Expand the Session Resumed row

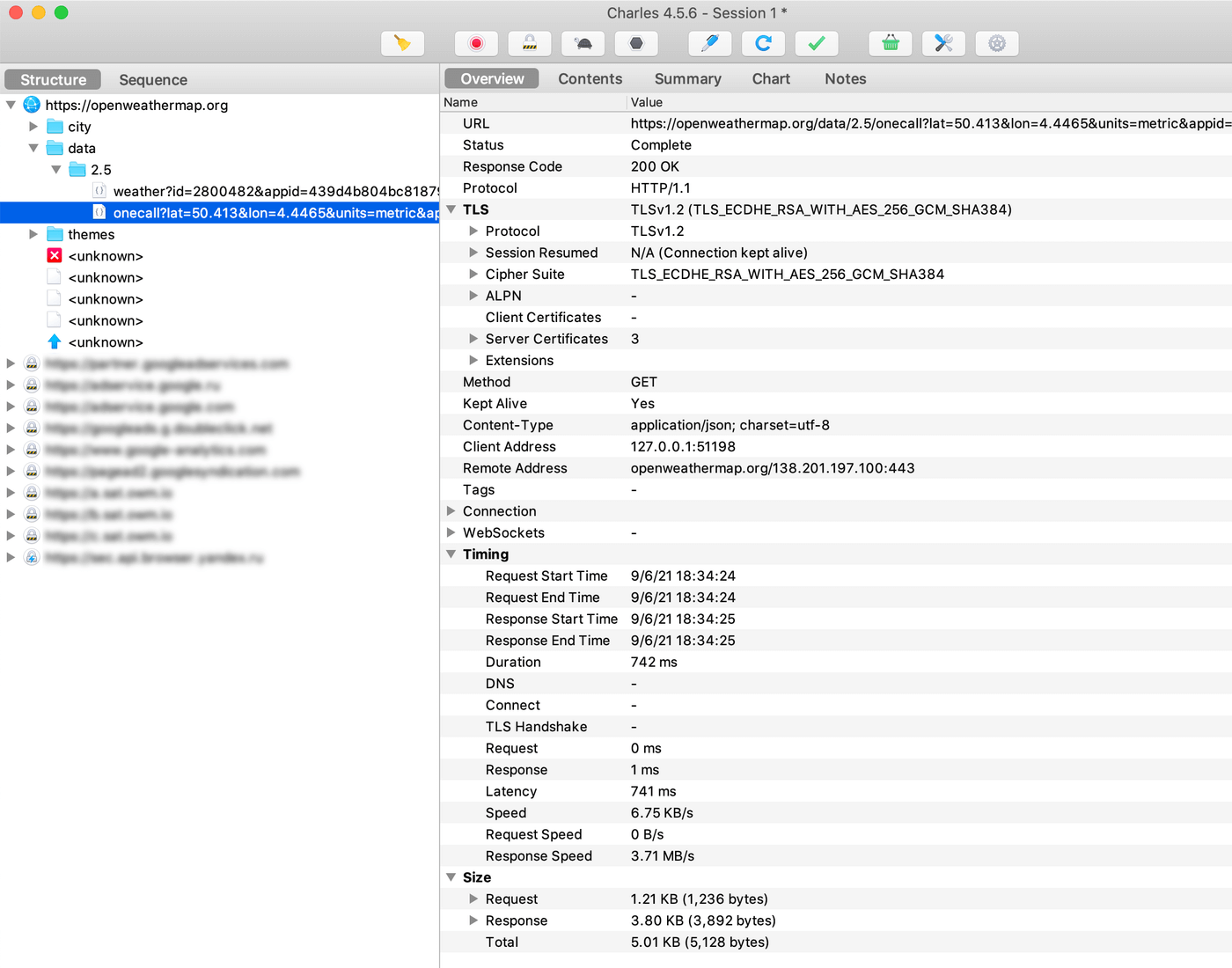pos(473,253)
